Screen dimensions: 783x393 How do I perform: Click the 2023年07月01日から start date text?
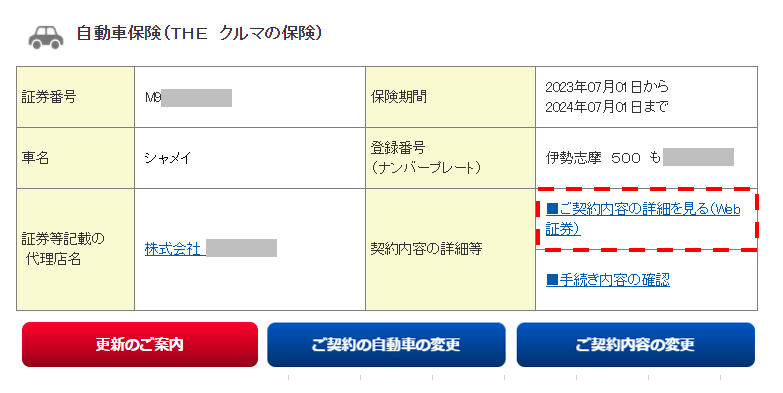607,87
